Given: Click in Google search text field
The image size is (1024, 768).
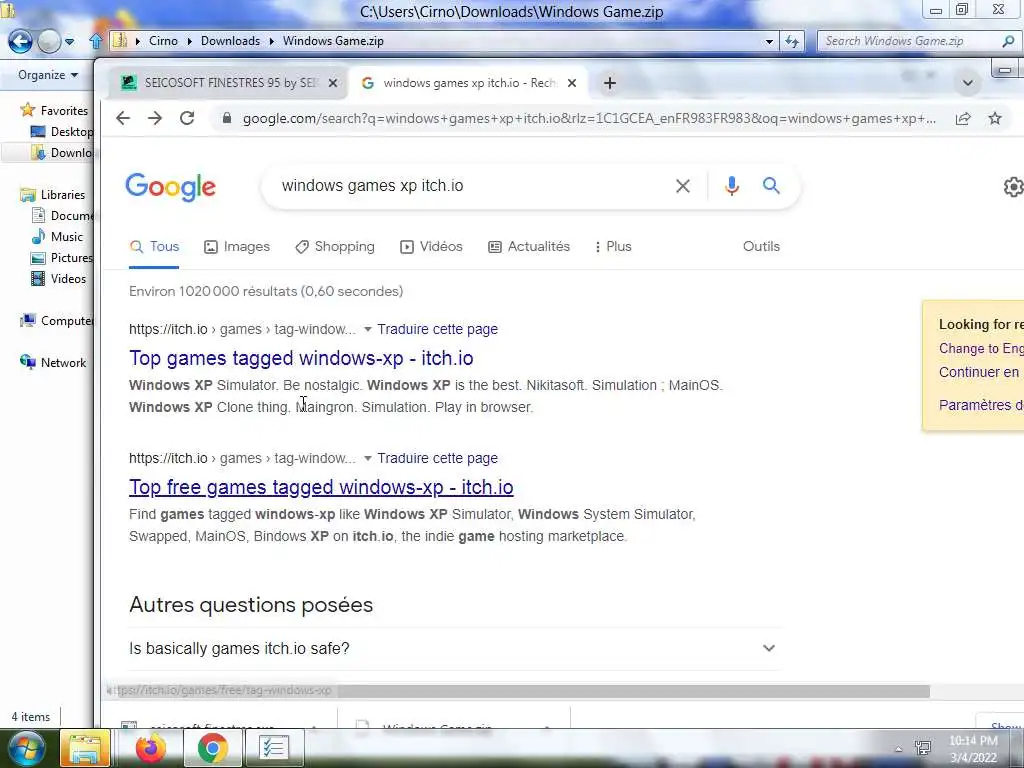Looking at the screenshot, I should [472, 186].
